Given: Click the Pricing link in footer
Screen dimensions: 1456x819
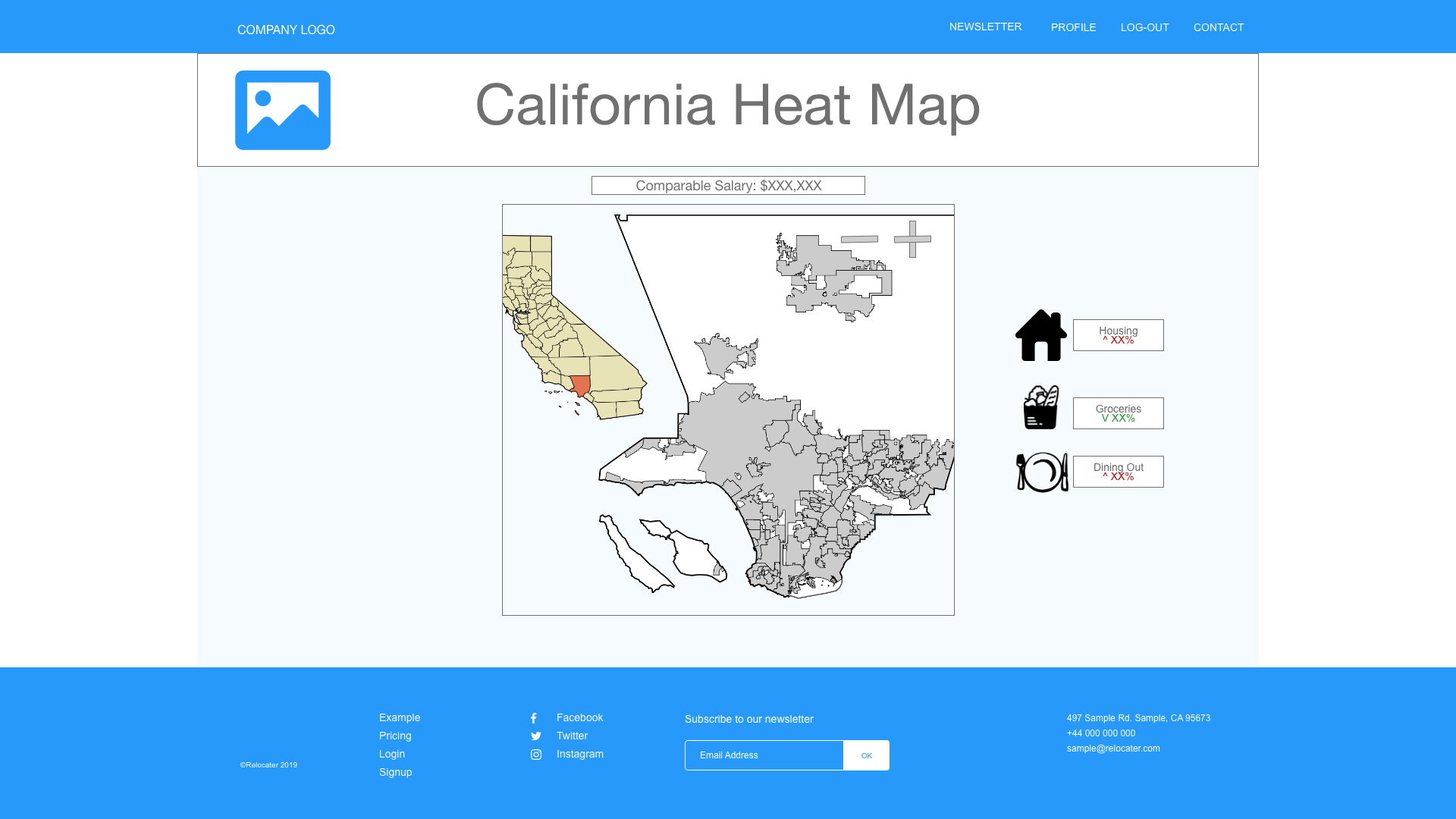Looking at the screenshot, I should point(395,735).
